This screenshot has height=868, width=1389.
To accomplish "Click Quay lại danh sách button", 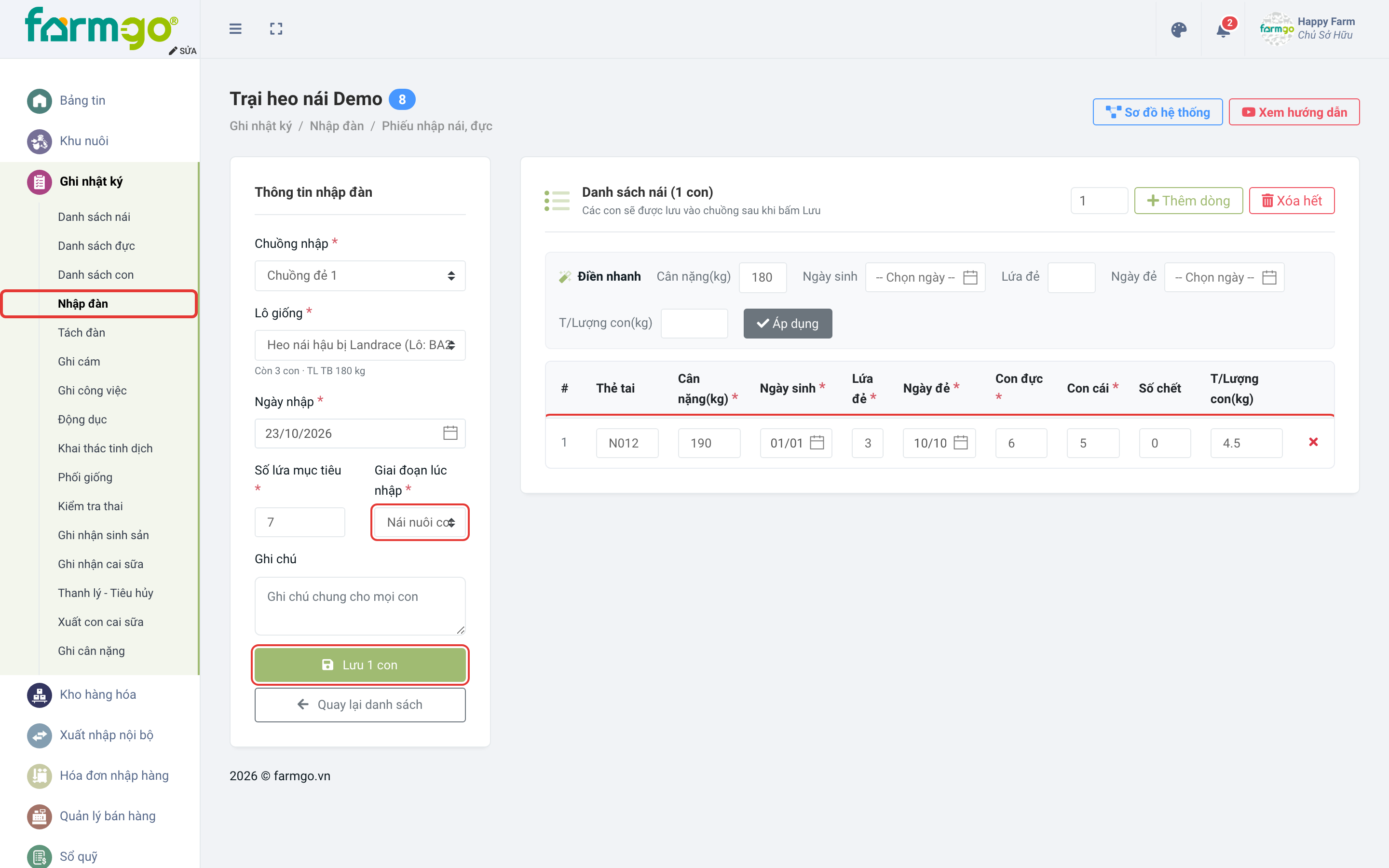I will pyautogui.click(x=360, y=705).
